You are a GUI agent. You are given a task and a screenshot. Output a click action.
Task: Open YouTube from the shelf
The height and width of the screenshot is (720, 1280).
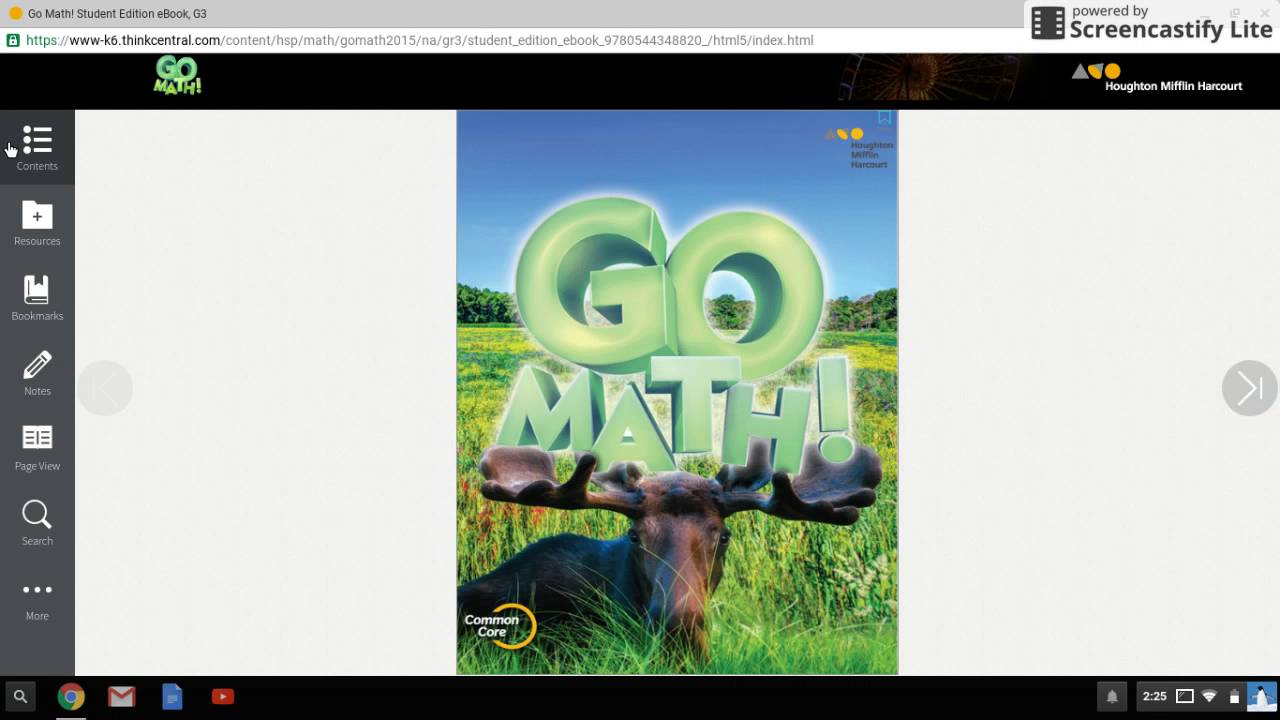point(223,697)
